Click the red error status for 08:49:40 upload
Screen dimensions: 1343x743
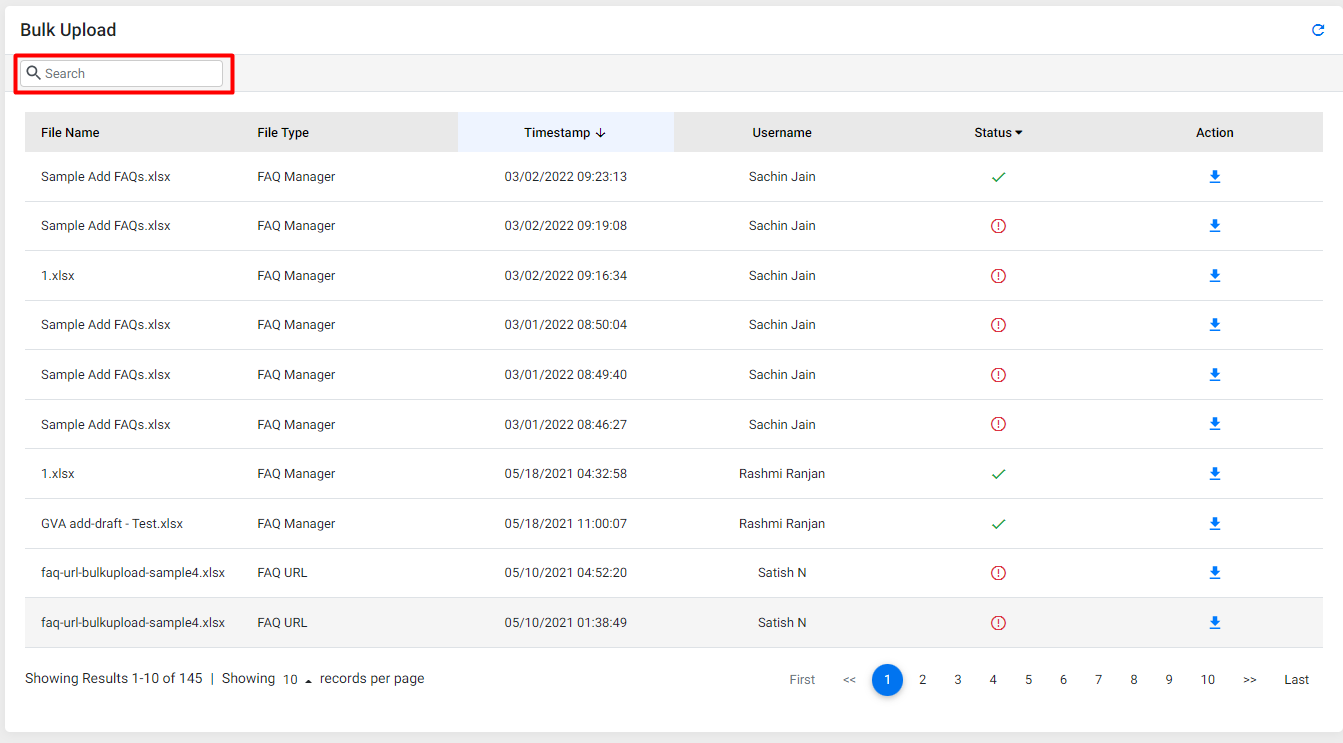click(x=998, y=375)
